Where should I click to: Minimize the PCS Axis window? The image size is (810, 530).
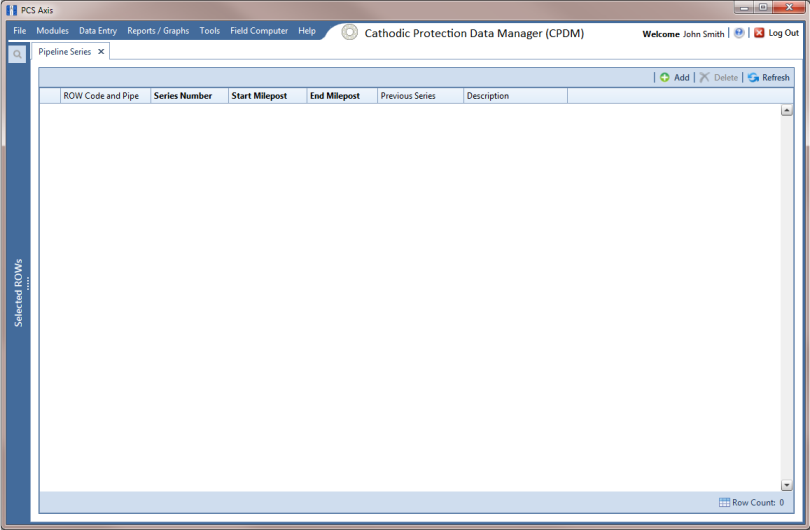[744, 7]
